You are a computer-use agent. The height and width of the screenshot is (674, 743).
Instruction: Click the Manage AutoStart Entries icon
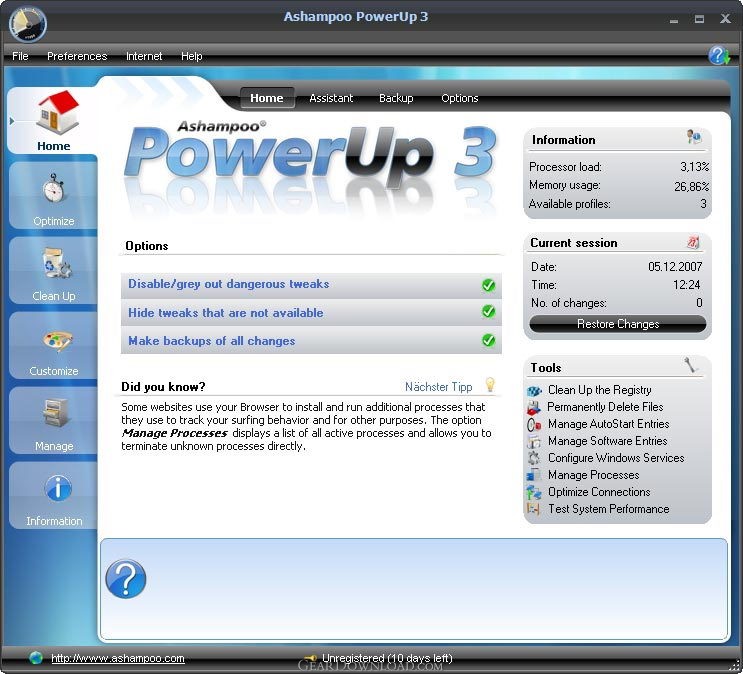pos(534,425)
